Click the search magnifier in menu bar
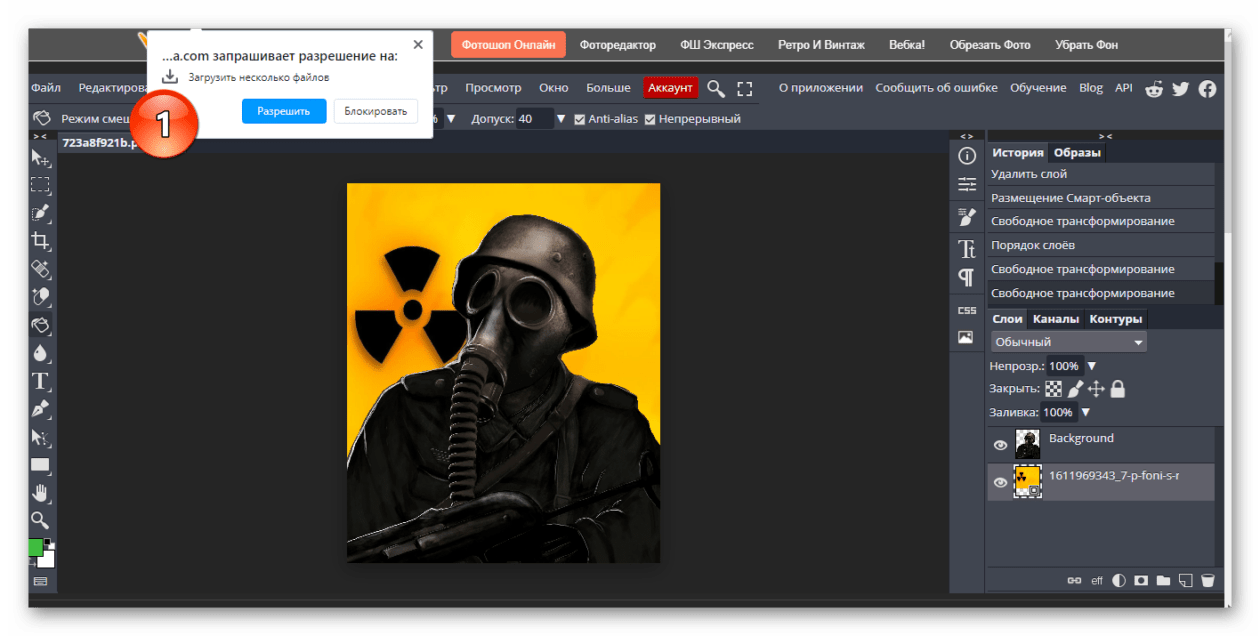This screenshot has height=636, width=1260. [715, 88]
